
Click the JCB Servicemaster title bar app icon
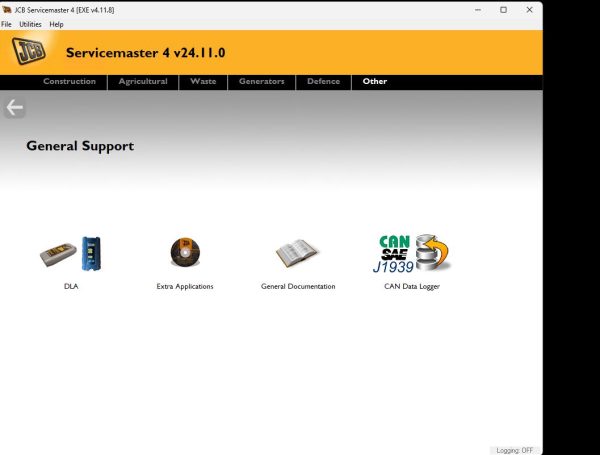7,10
